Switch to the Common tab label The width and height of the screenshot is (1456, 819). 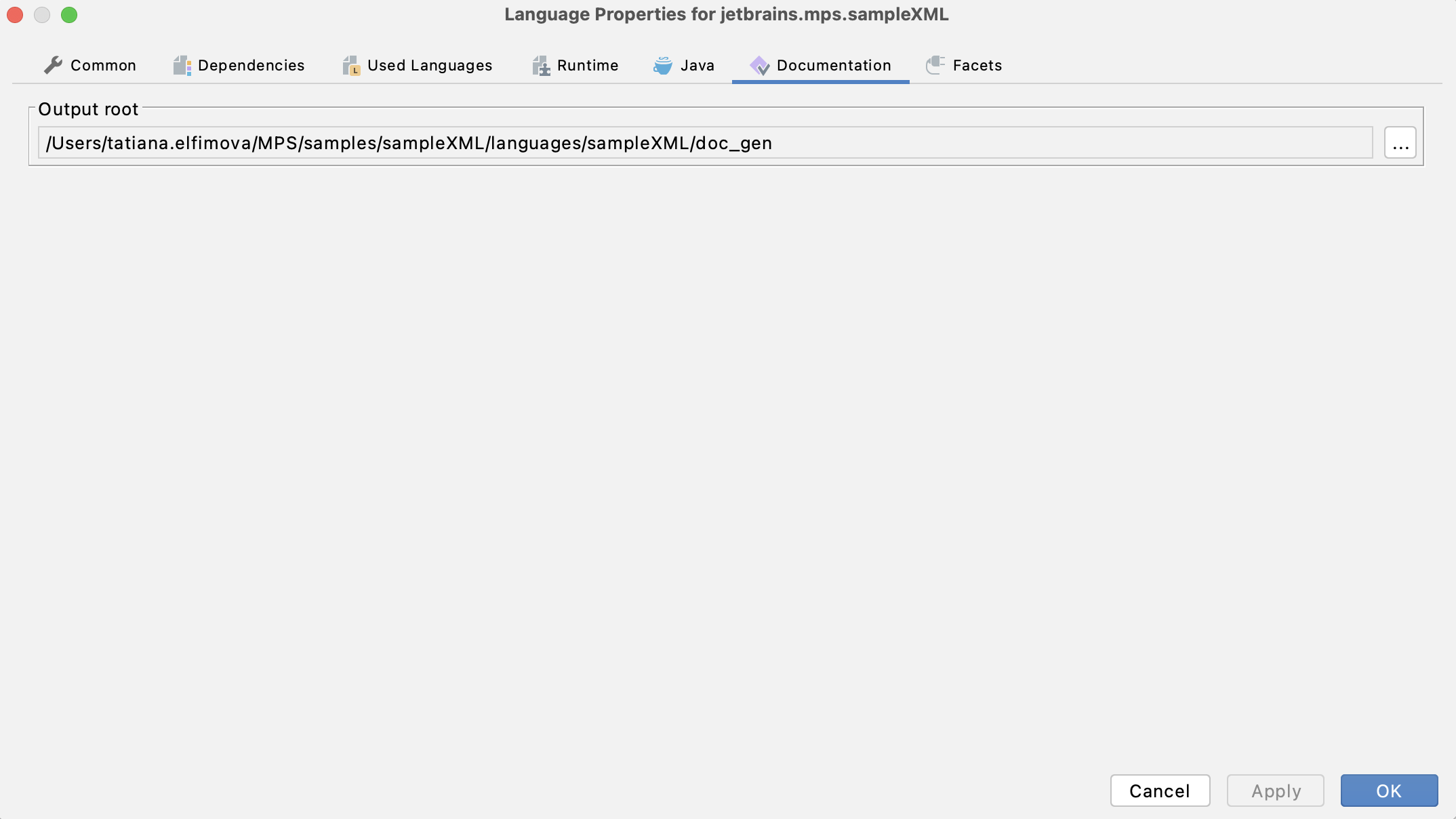click(x=103, y=65)
